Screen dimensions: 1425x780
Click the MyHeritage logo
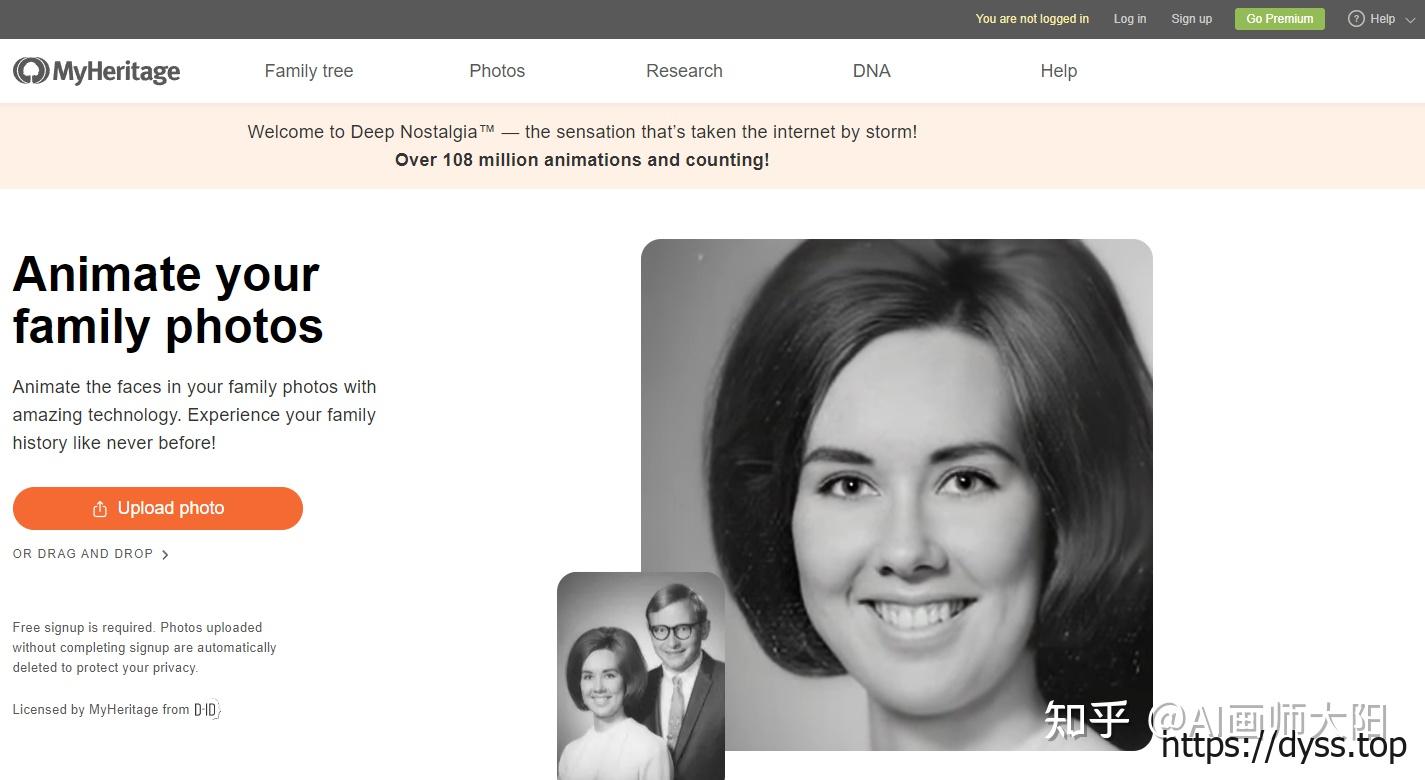[x=96, y=71]
